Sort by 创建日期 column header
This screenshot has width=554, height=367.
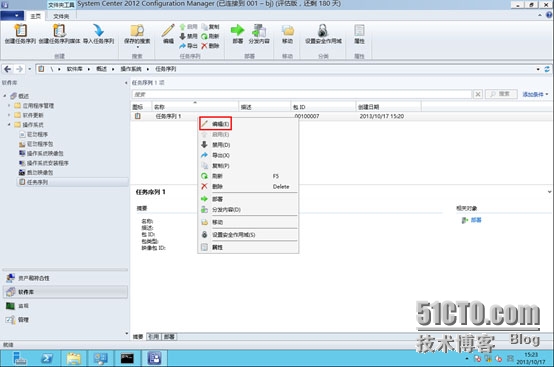pyautogui.click(x=388, y=107)
